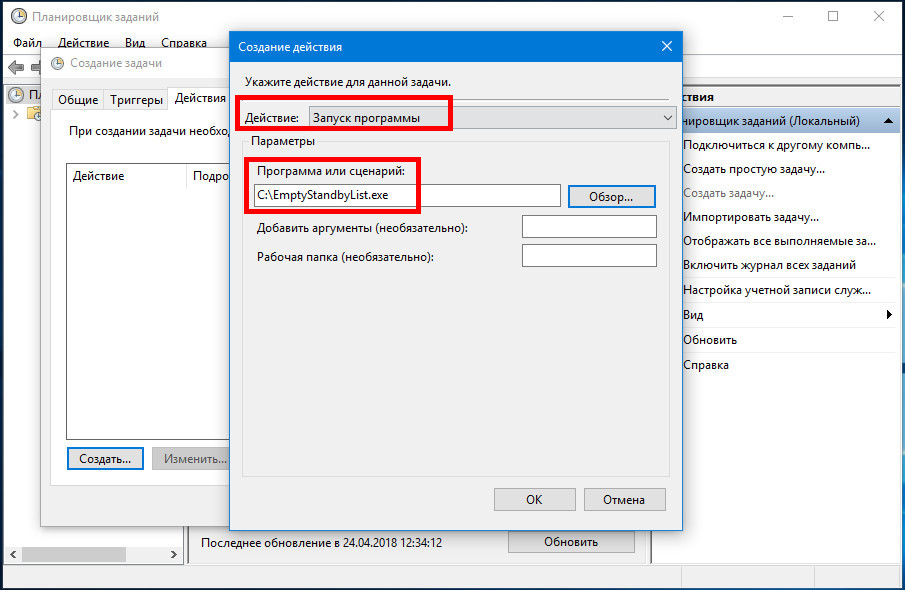This screenshot has height=590, width=905.
Task: Click the horizontal scrollbar right arrow
Action: click(x=173, y=554)
